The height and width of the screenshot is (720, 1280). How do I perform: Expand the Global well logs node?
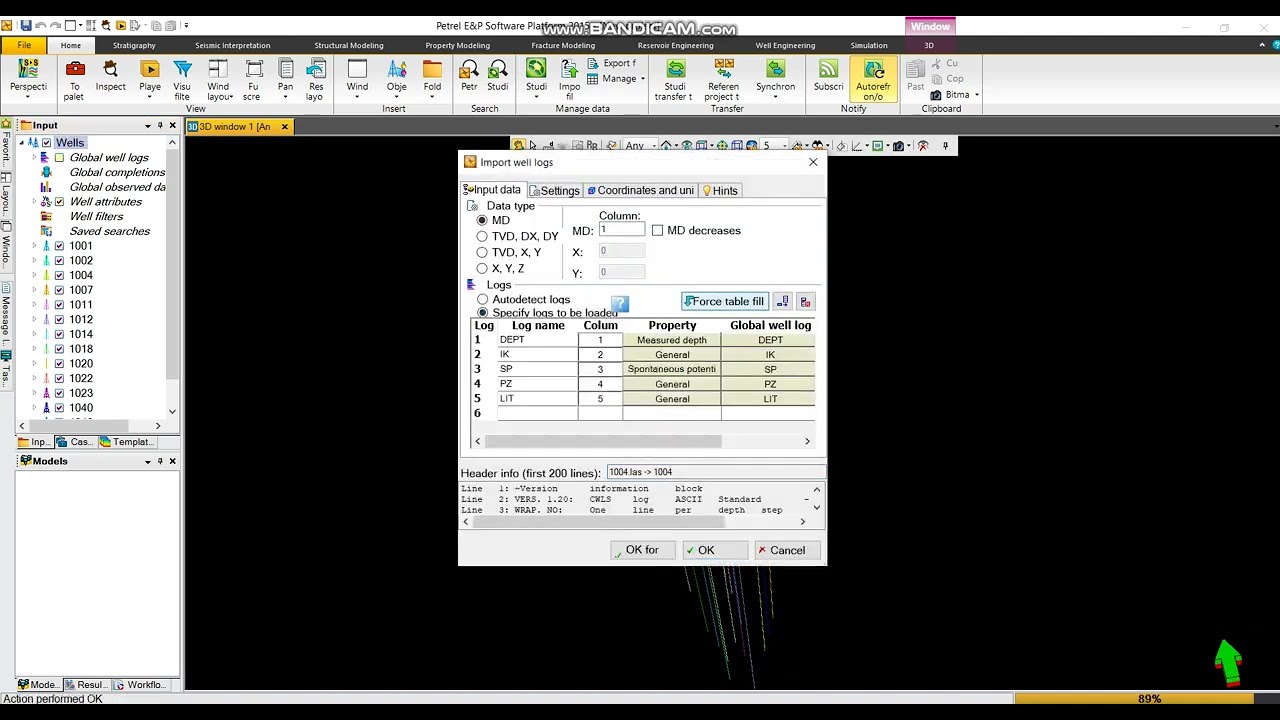34,158
